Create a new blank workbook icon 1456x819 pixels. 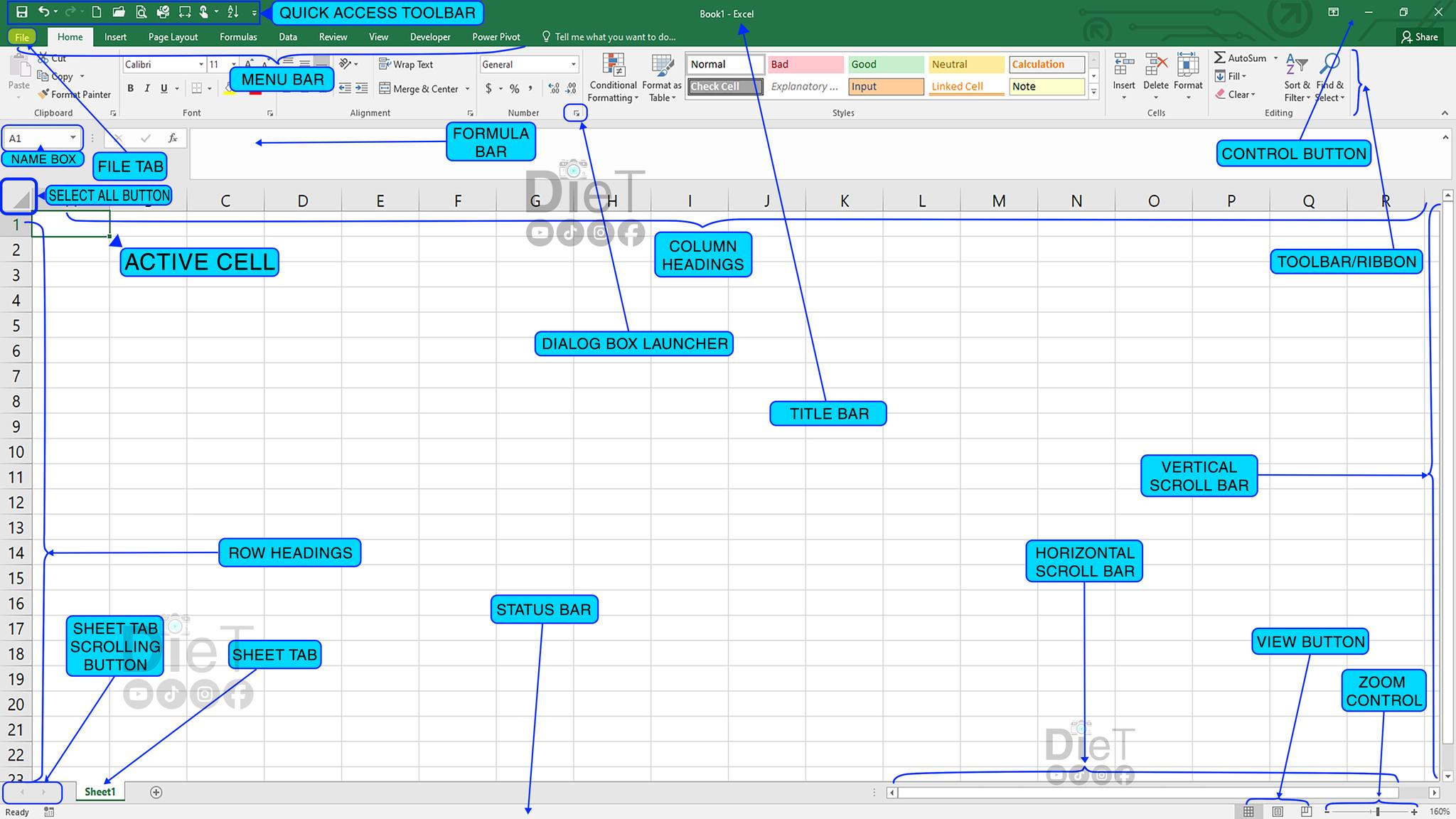(x=97, y=12)
